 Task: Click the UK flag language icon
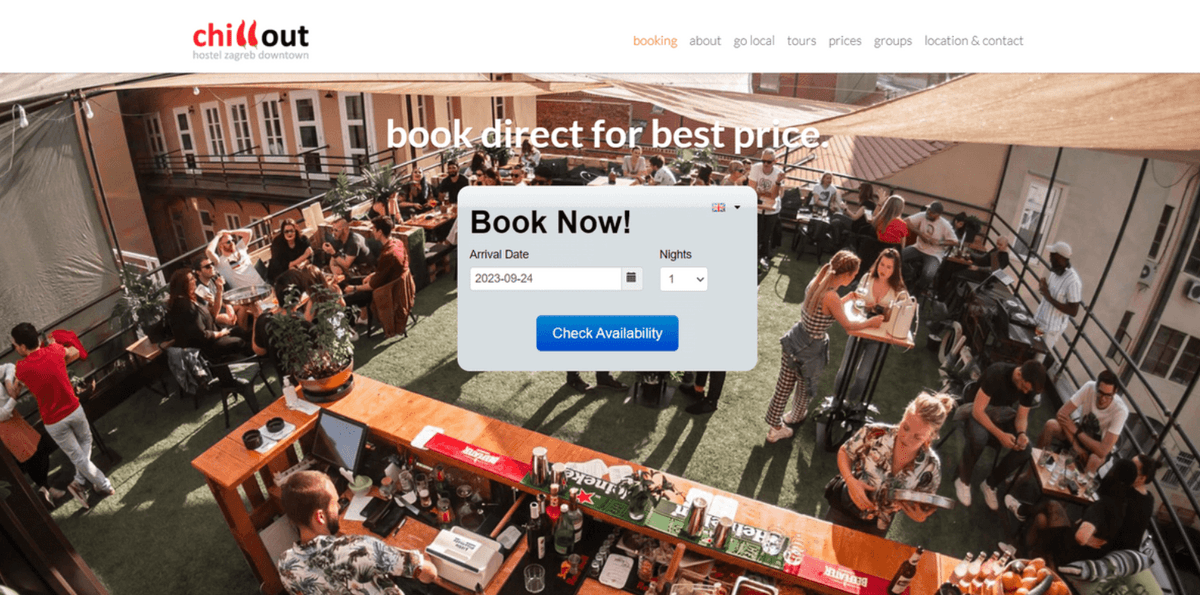(x=718, y=207)
